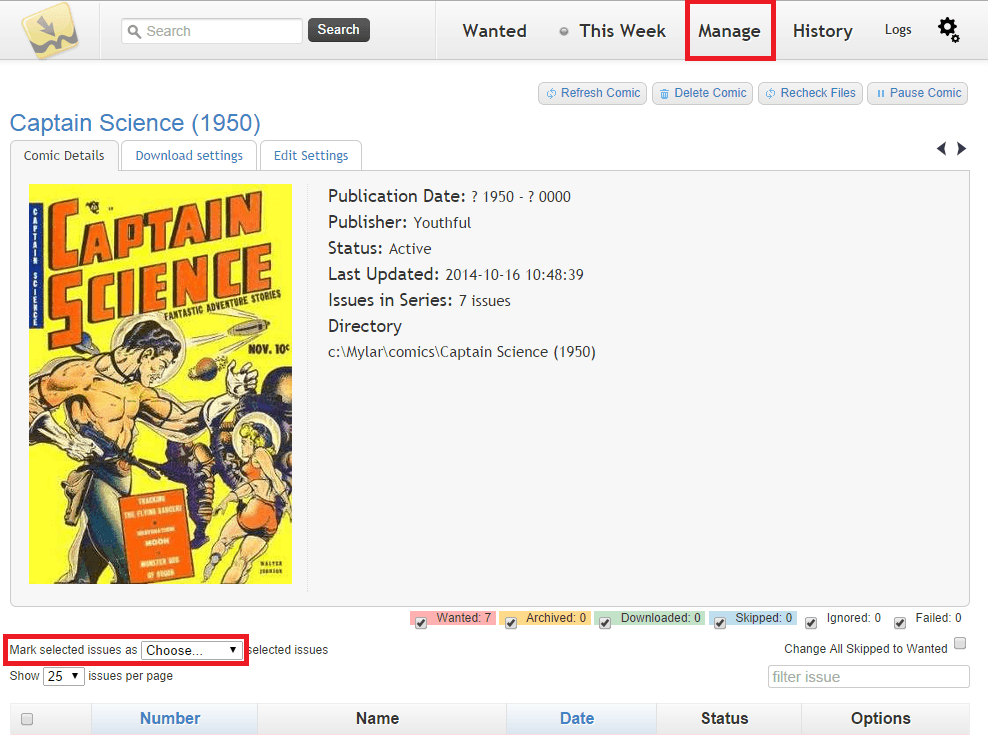Open the Mark selected issues Choose dropdown

(x=192, y=650)
